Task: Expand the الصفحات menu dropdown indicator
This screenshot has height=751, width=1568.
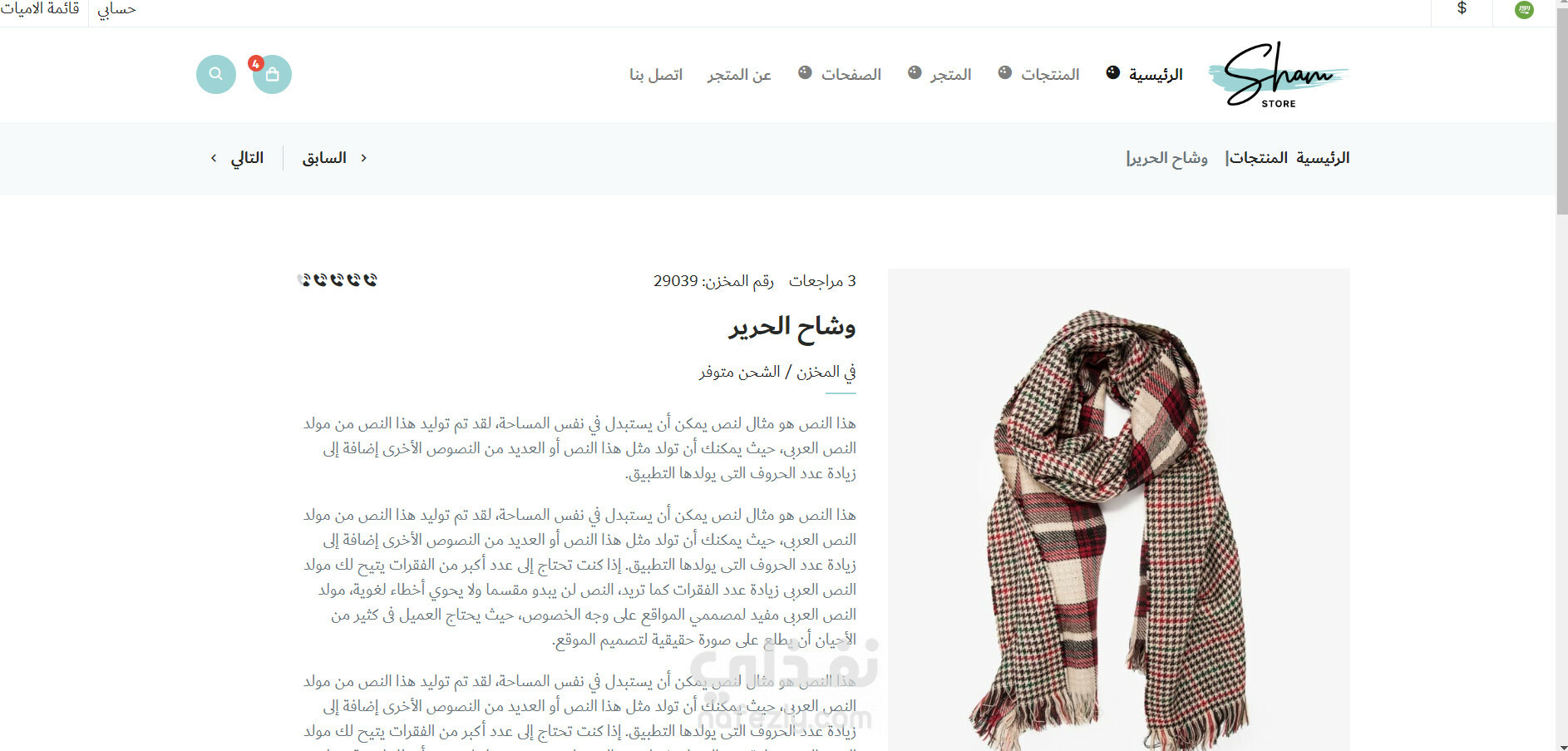Action: (805, 72)
